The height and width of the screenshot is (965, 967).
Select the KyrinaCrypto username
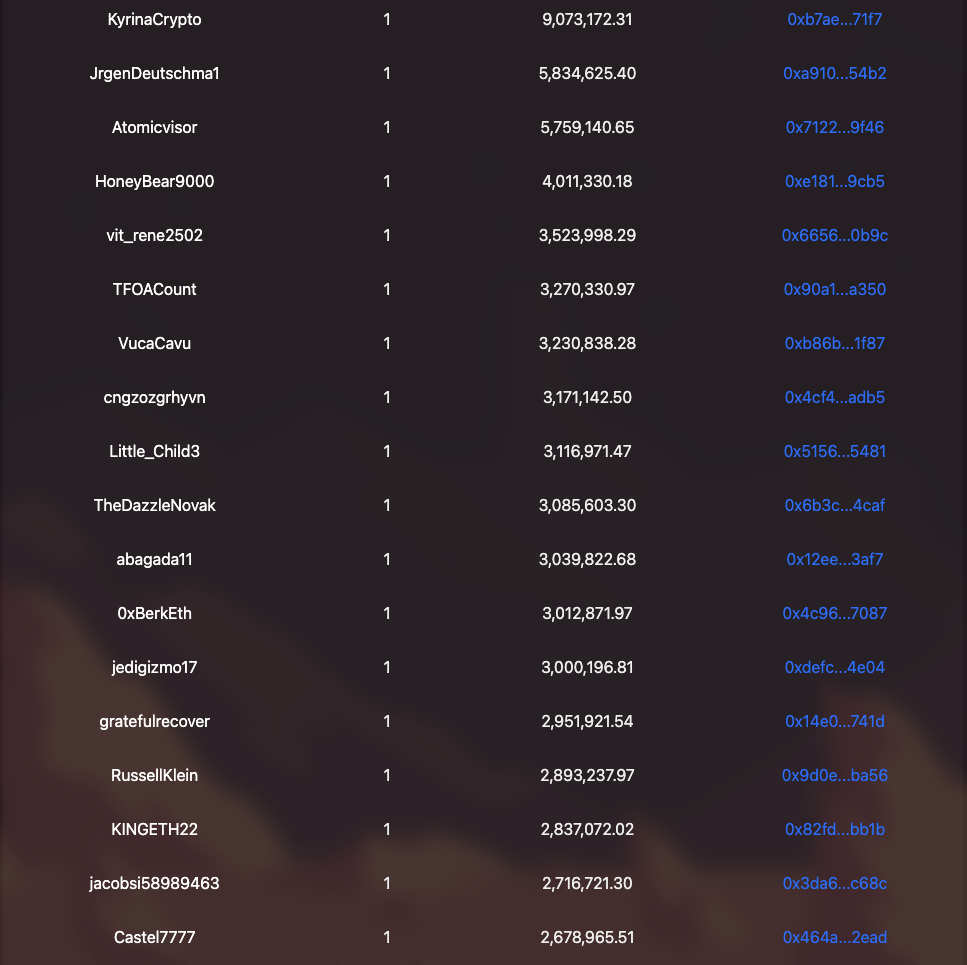pyautogui.click(x=154, y=19)
